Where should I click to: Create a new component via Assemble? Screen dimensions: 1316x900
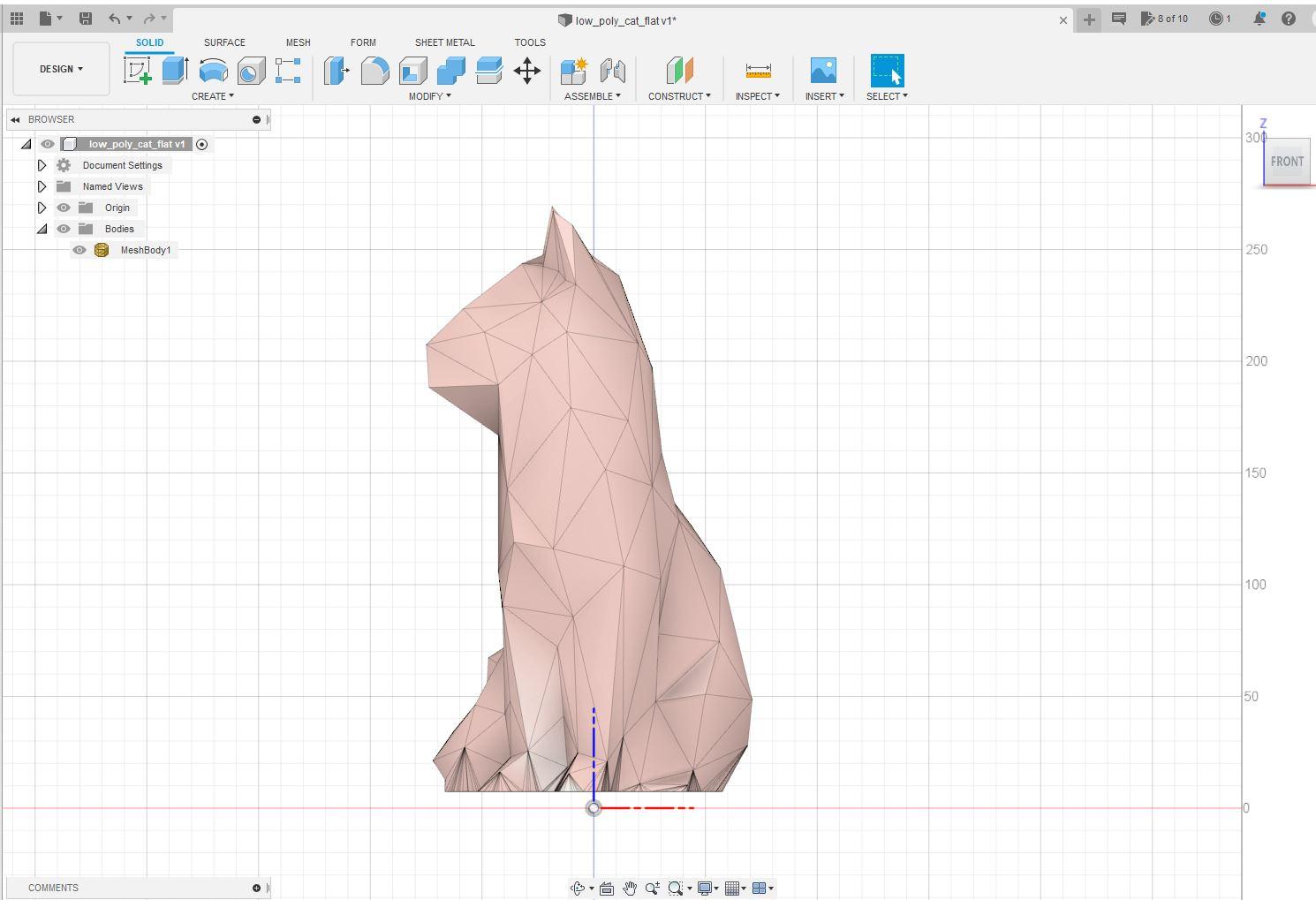coord(573,71)
